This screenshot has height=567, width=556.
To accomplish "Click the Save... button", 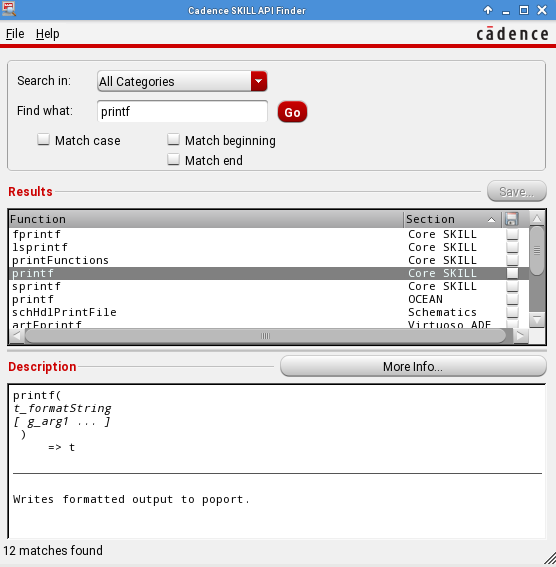I will coord(517,191).
